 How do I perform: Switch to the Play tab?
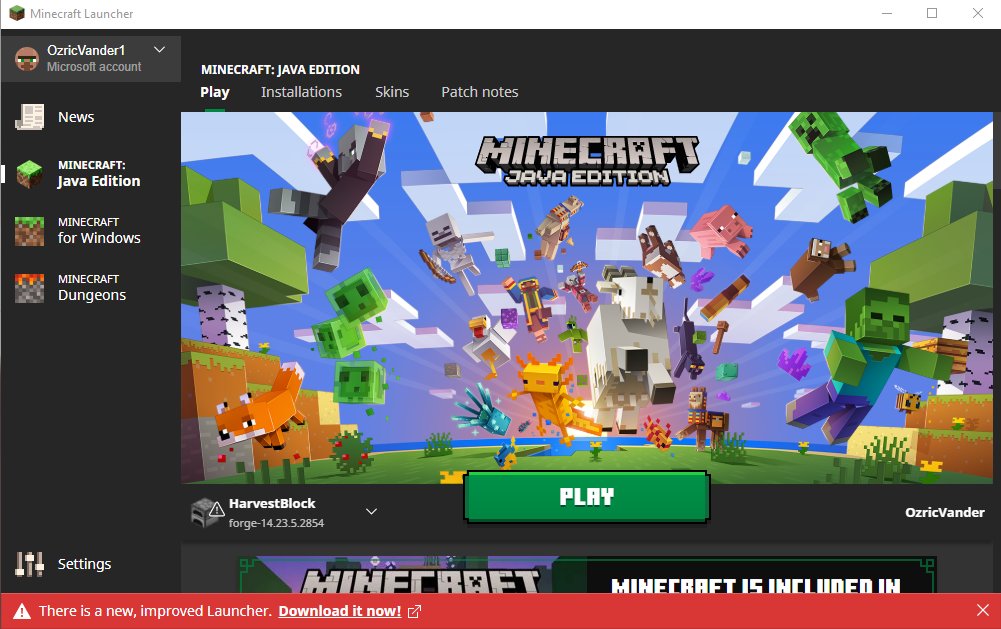[x=214, y=93]
